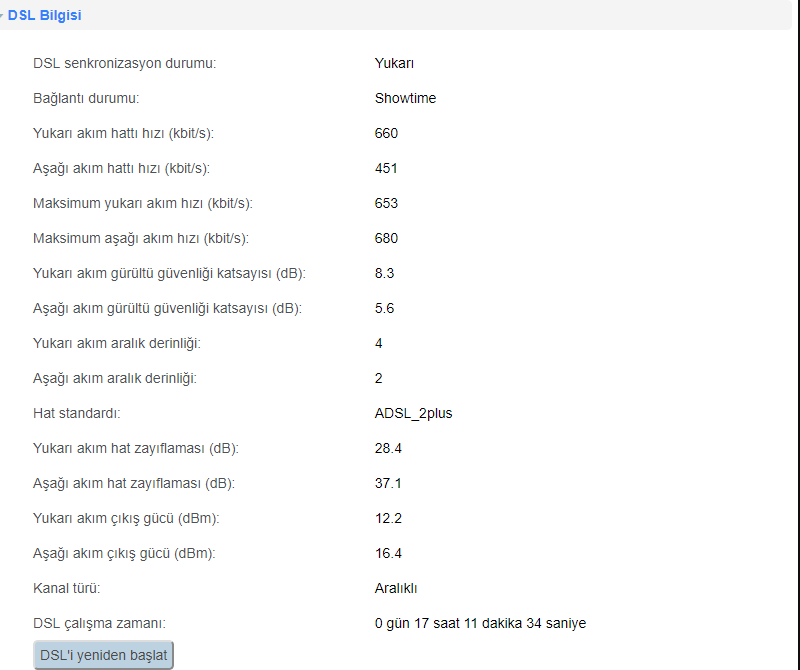Select the "ADSL_2plus" line standard value
Viewport: 800px width, 670px height.
tap(413, 413)
